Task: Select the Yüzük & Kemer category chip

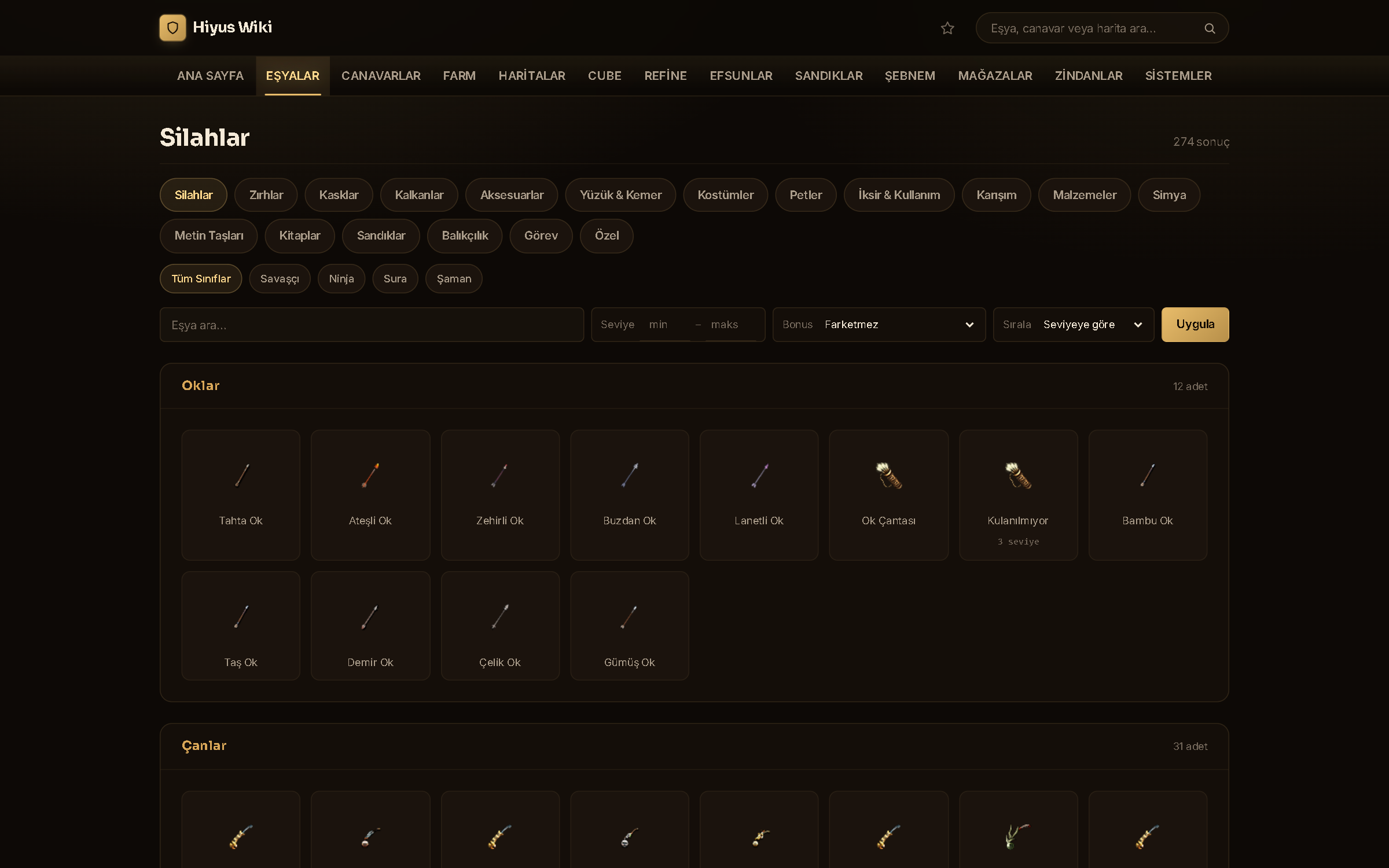Action: pos(620,195)
